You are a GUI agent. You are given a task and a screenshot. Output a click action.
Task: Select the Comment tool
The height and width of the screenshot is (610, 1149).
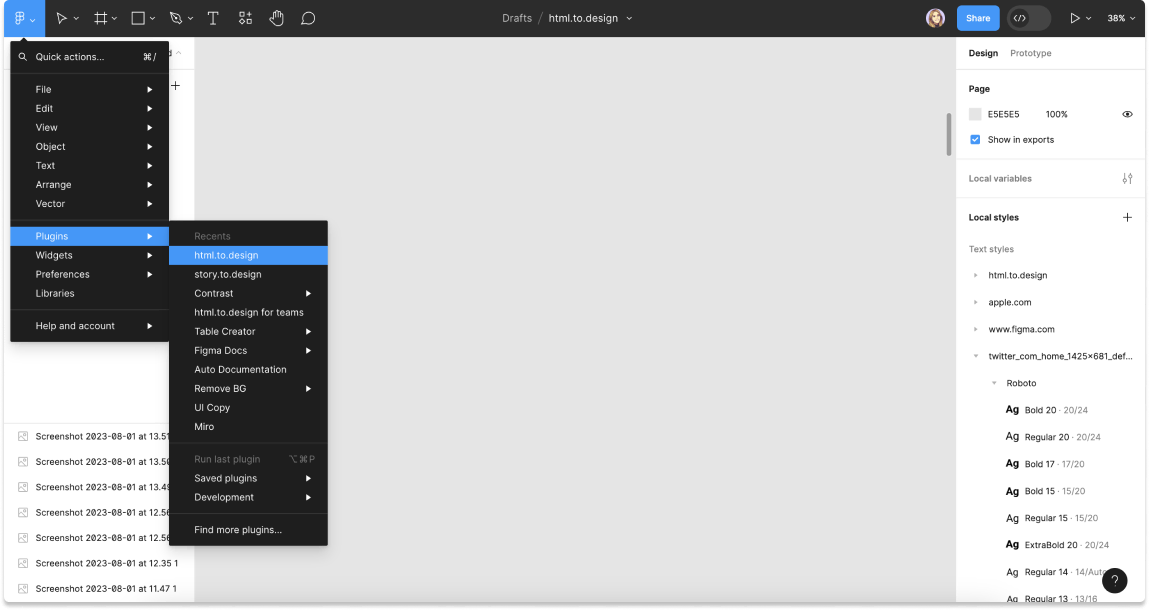click(x=308, y=18)
